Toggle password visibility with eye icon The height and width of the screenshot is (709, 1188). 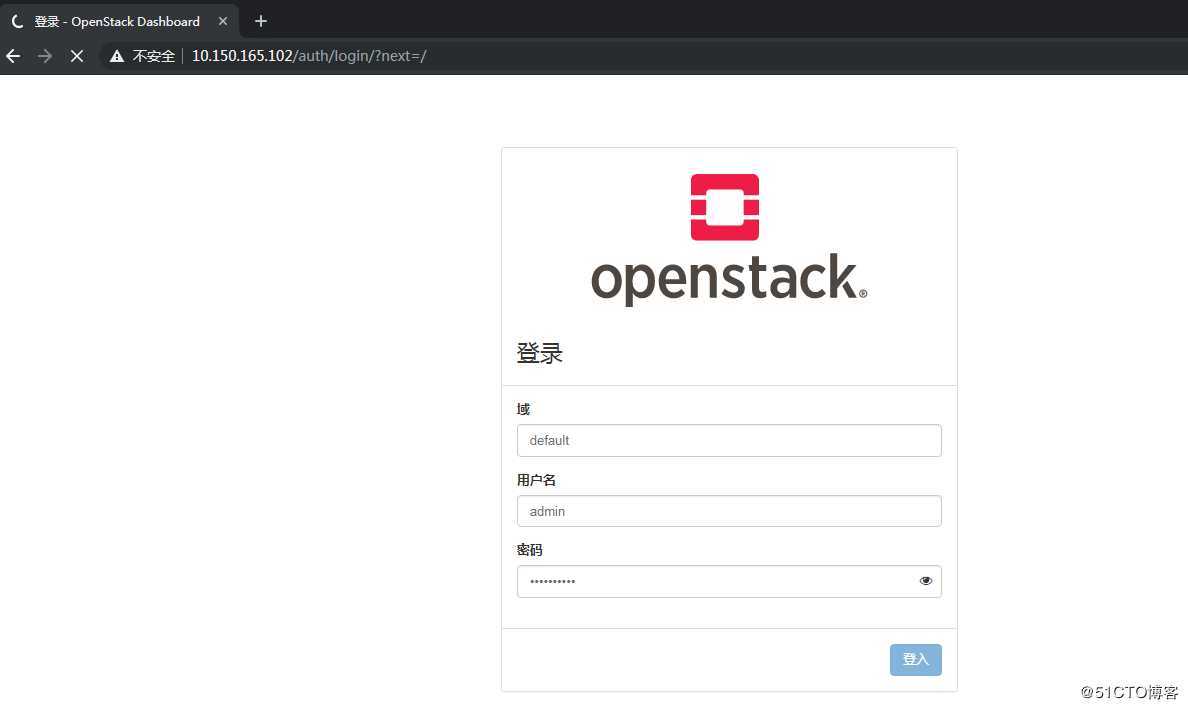click(926, 581)
